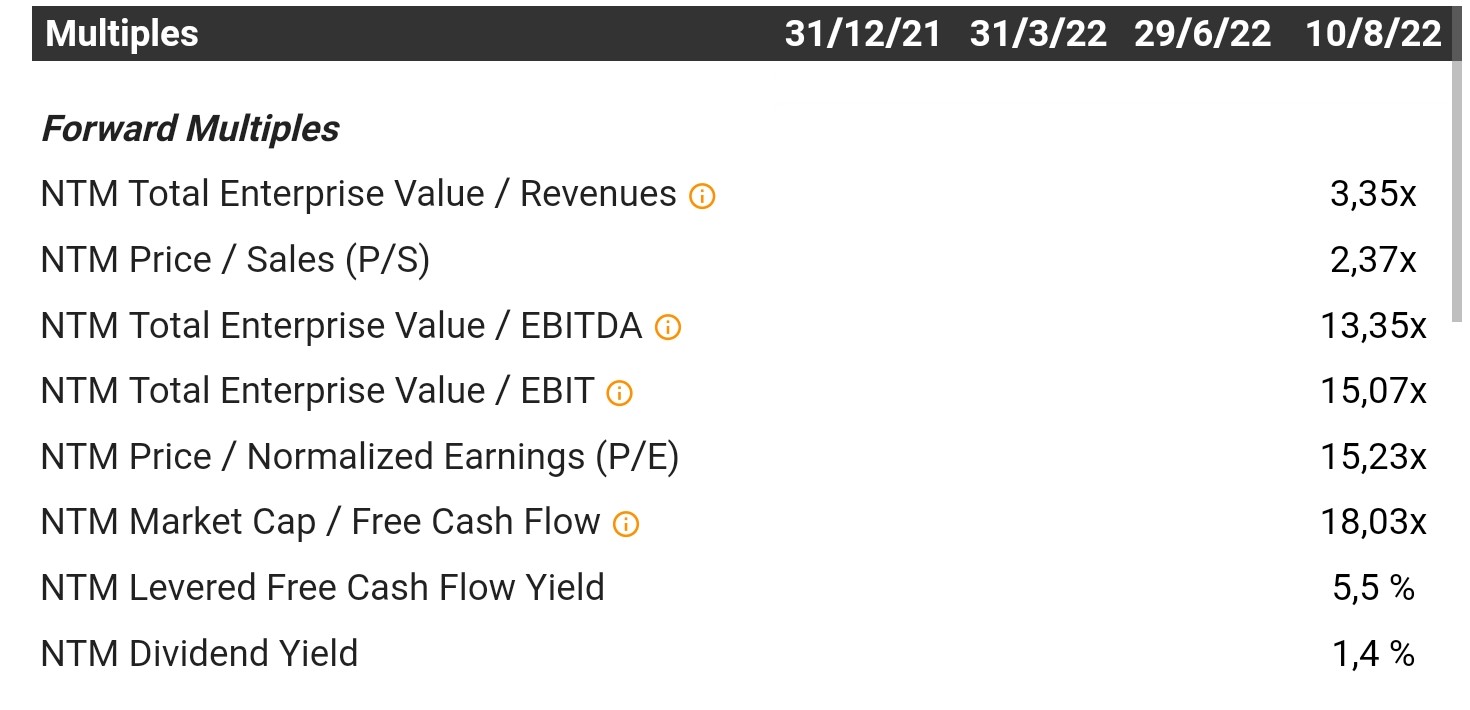The image size is (1470, 710).
Task: Show info for Market Cap / Free Cash Flow
Action: click(x=625, y=524)
